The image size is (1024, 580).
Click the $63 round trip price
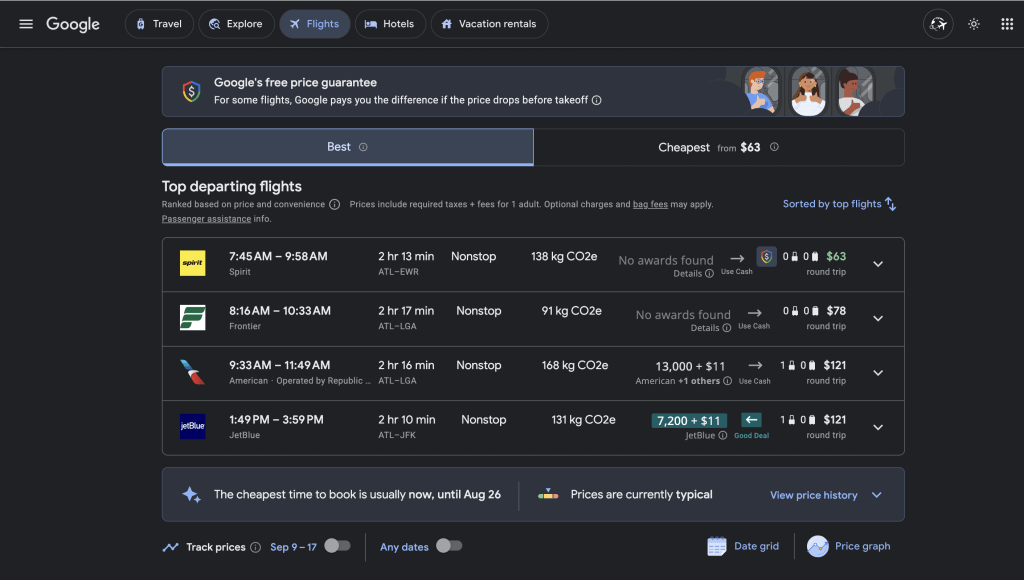836,257
